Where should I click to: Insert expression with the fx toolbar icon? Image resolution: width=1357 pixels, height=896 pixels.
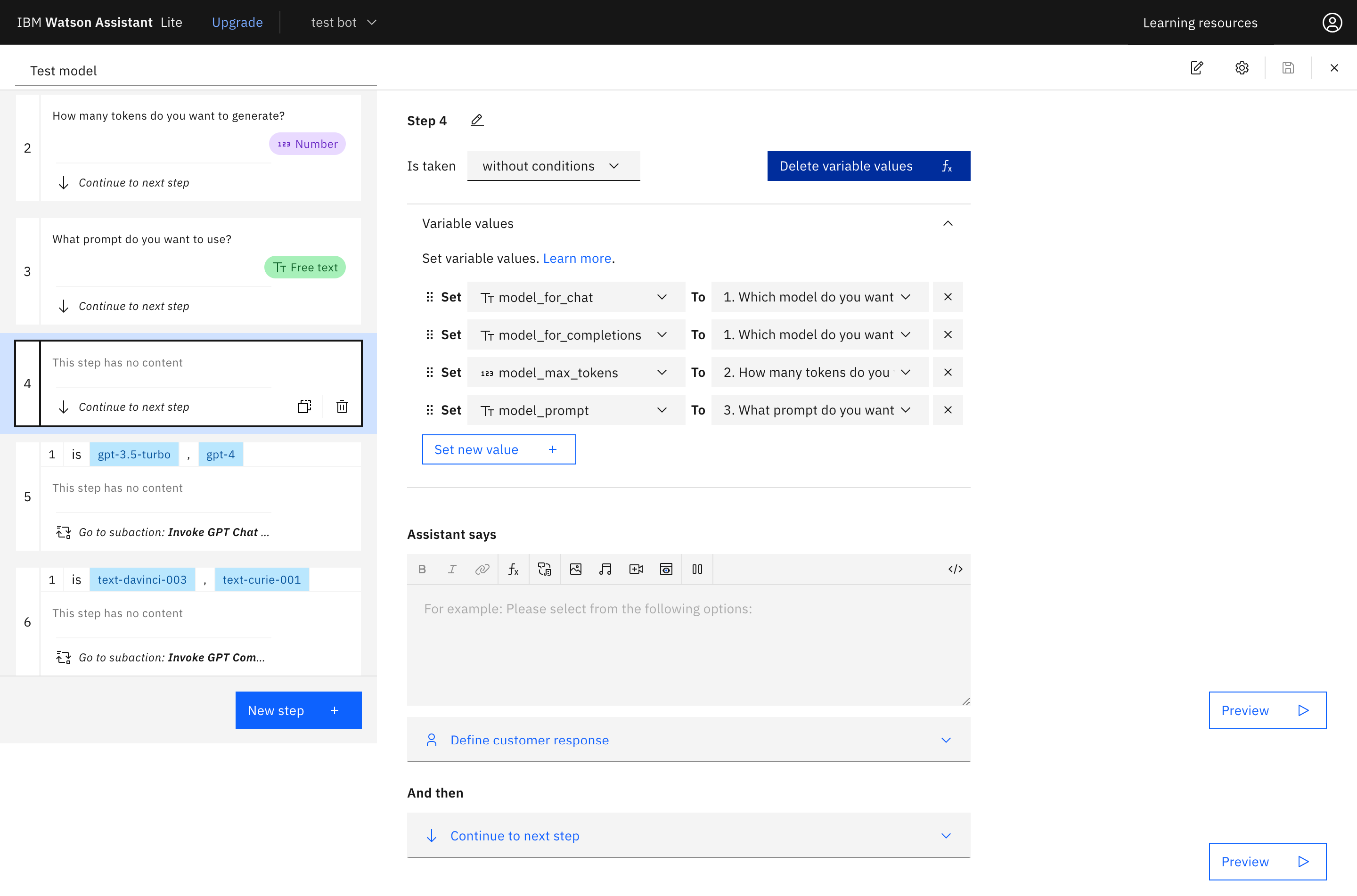(513, 569)
